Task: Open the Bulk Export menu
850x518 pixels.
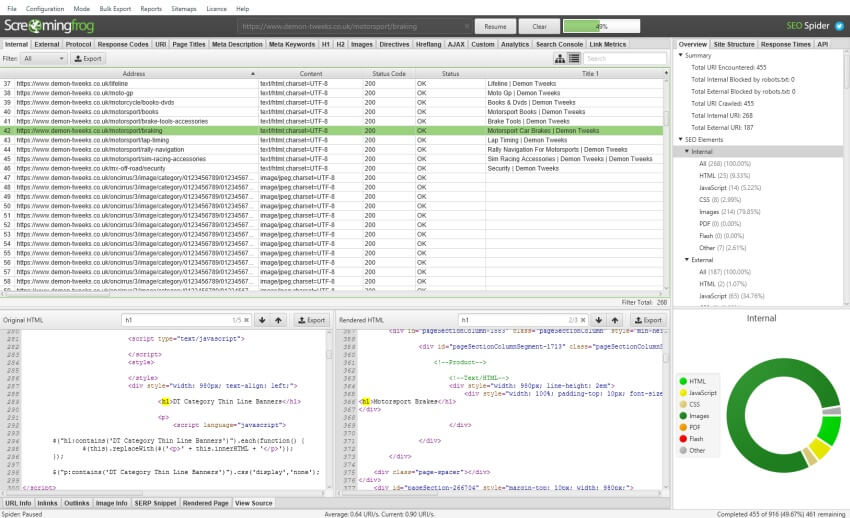Action: pyautogui.click(x=115, y=9)
